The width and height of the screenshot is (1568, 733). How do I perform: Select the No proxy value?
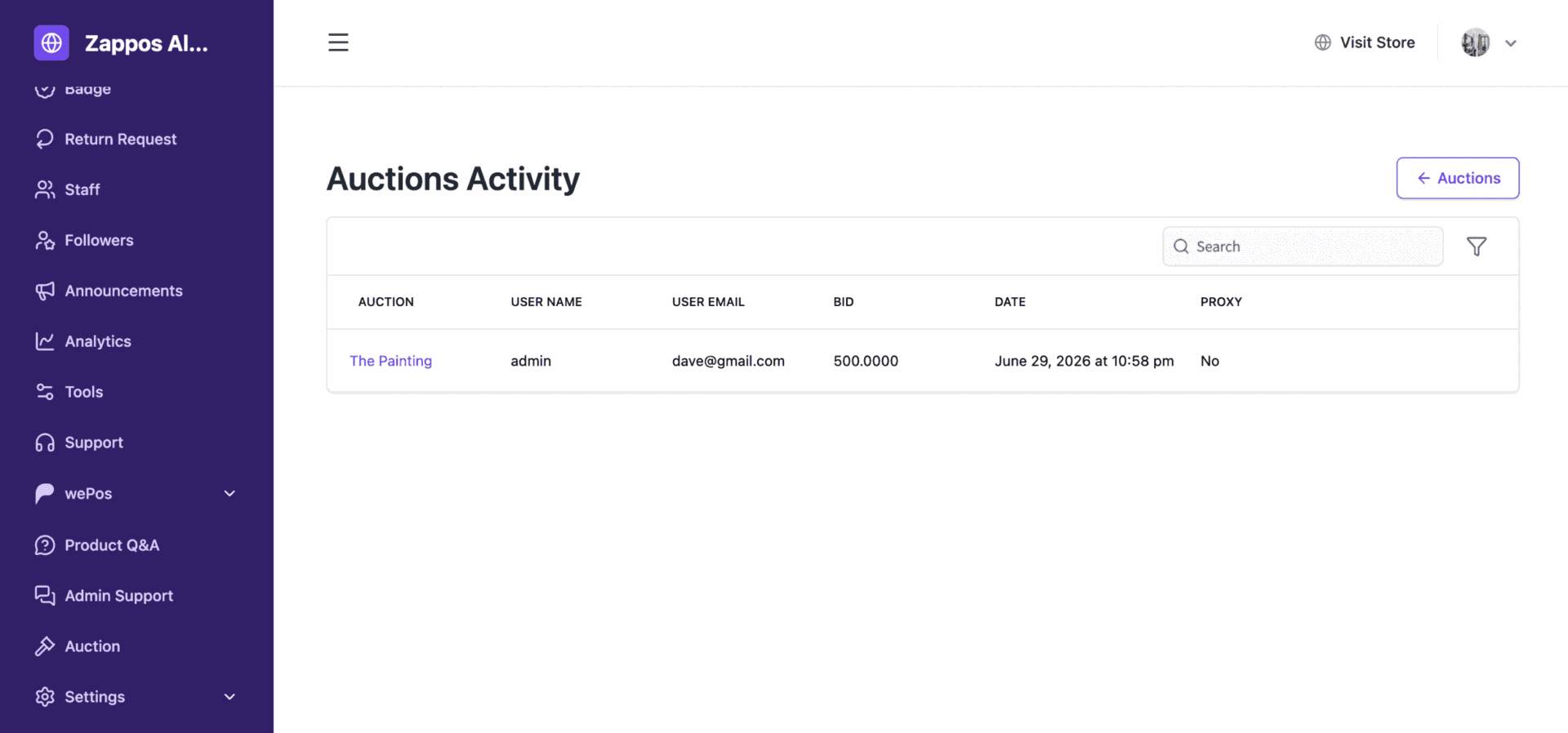click(1209, 361)
